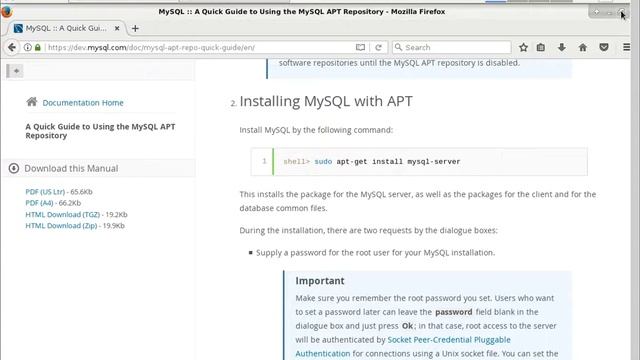
Task: Download the HTML Download (TGZ) file
Action: (62, 214)
